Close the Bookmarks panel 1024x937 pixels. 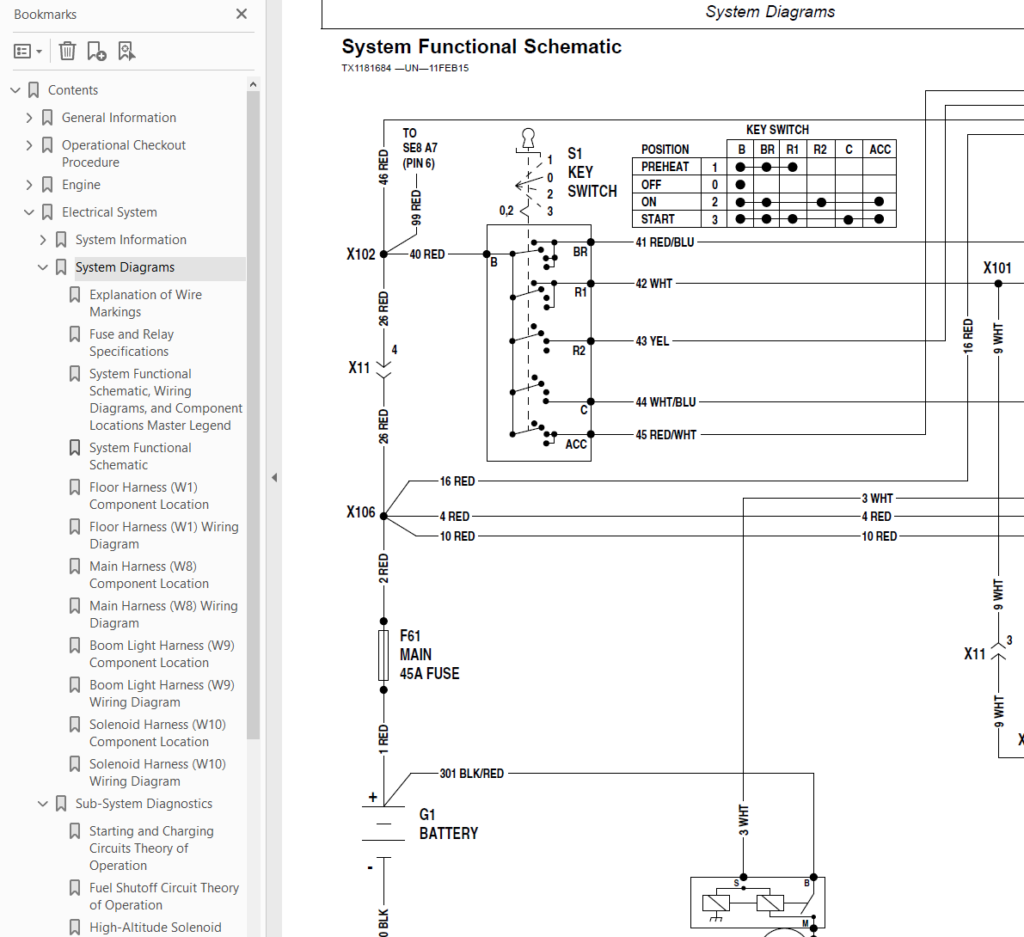coord(241,14)
